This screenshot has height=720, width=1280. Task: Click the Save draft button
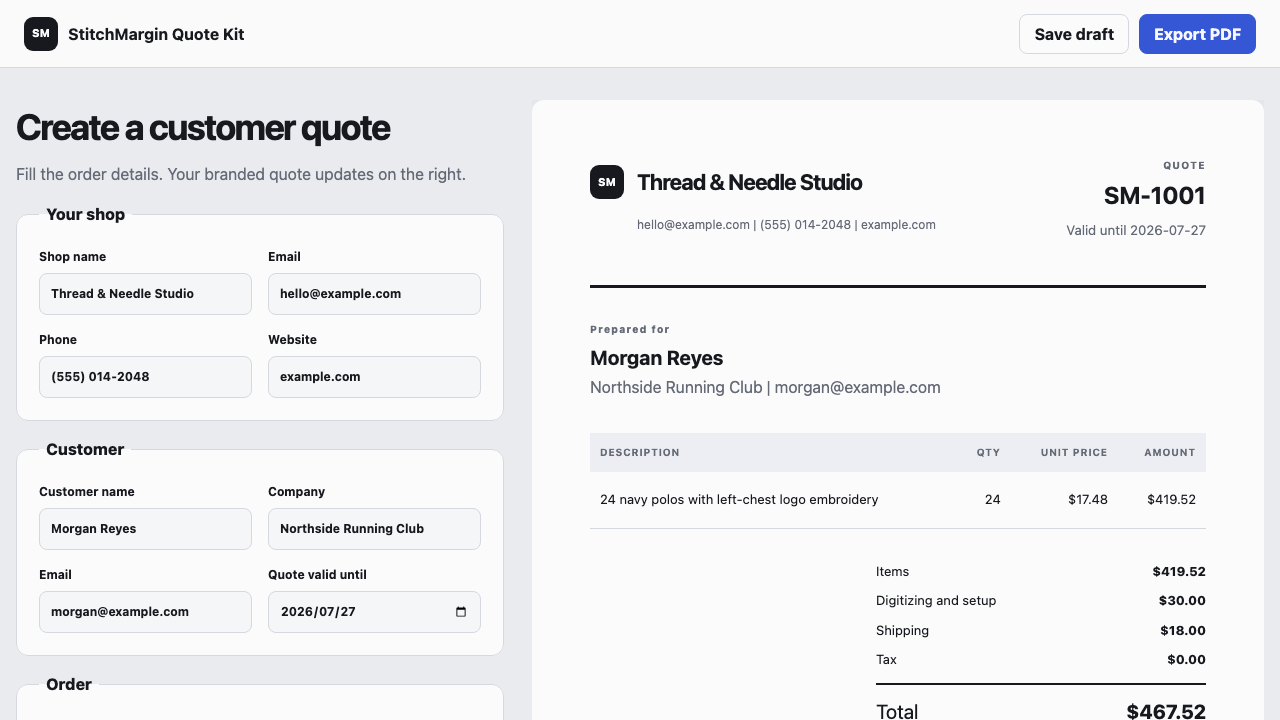1074,34
